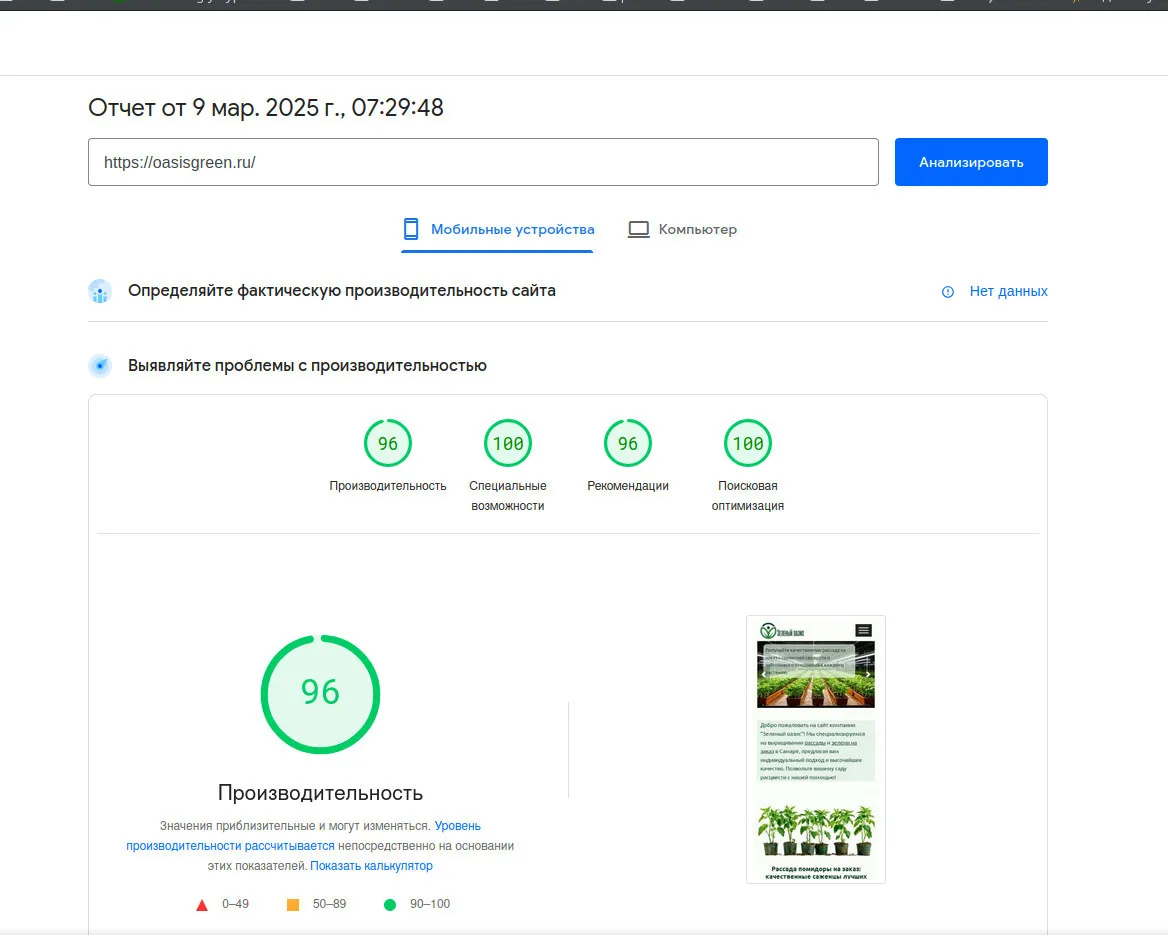
Task: Select the Специальные возможности score gauge
Action: click(x=508, y=443)
